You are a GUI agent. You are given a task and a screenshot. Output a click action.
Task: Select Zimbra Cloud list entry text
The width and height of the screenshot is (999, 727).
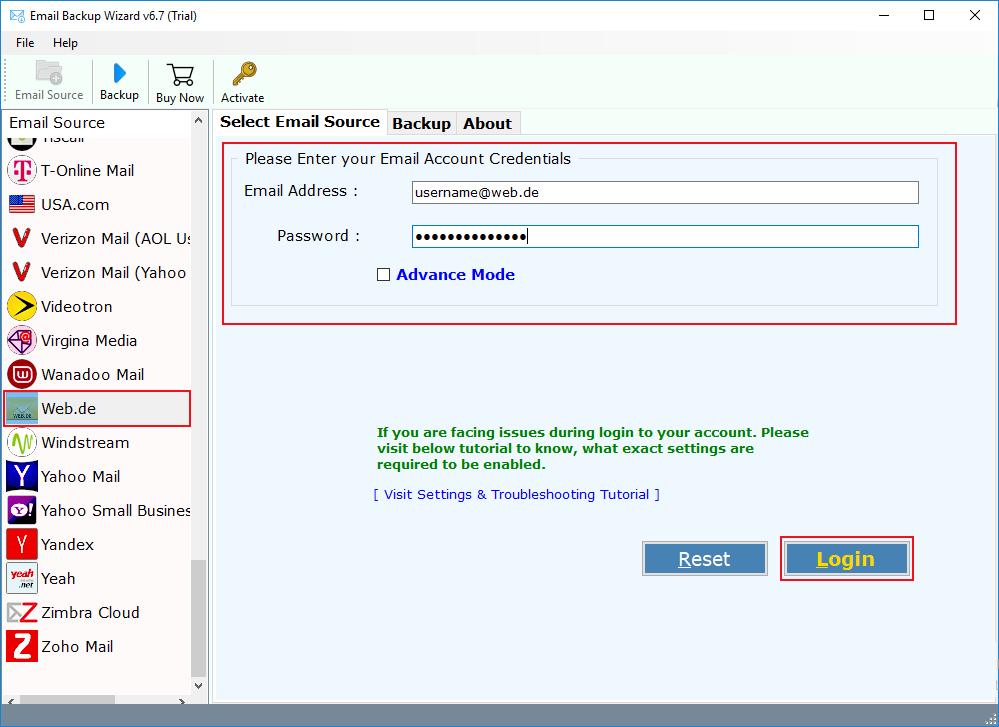tap(90, 612)
